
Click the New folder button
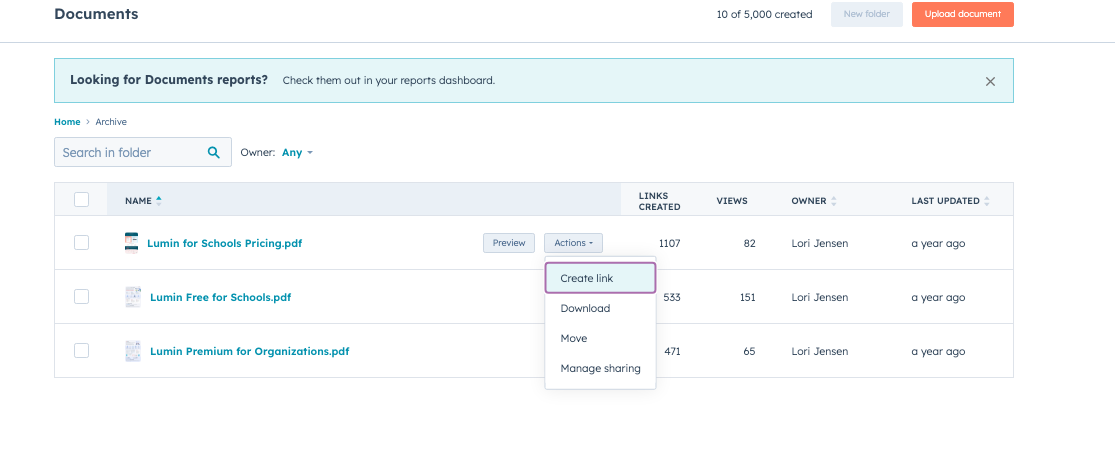[x=867, y=14]
